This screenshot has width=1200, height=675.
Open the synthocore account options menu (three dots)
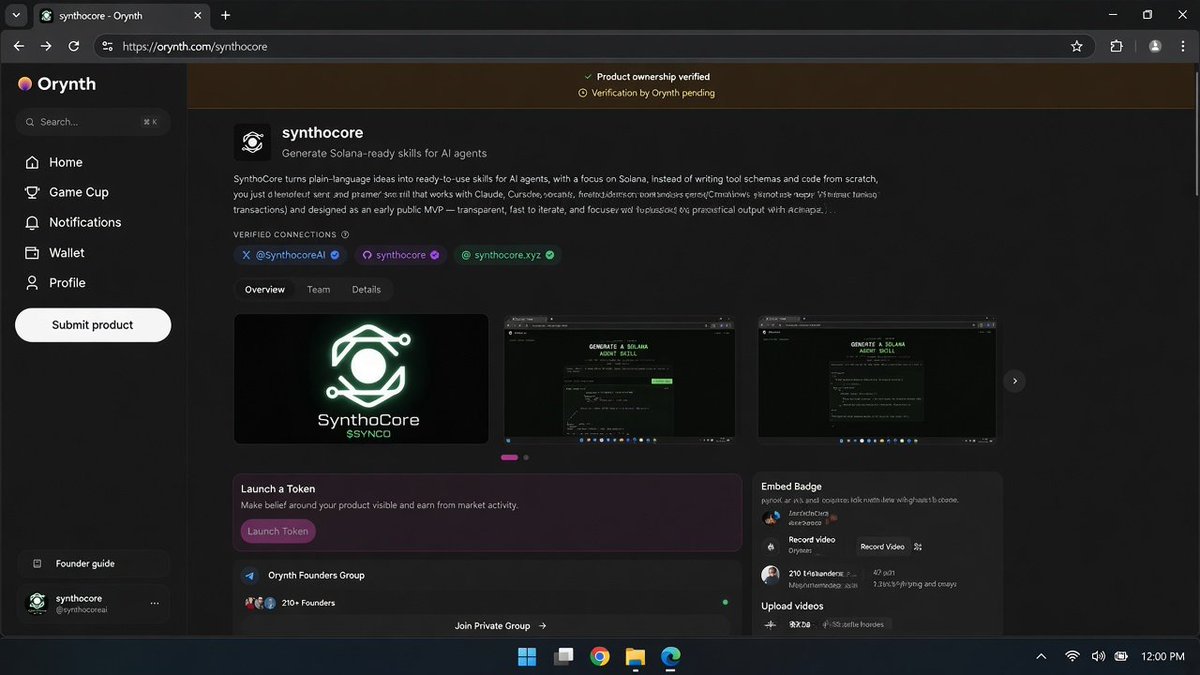coord(154,603)
